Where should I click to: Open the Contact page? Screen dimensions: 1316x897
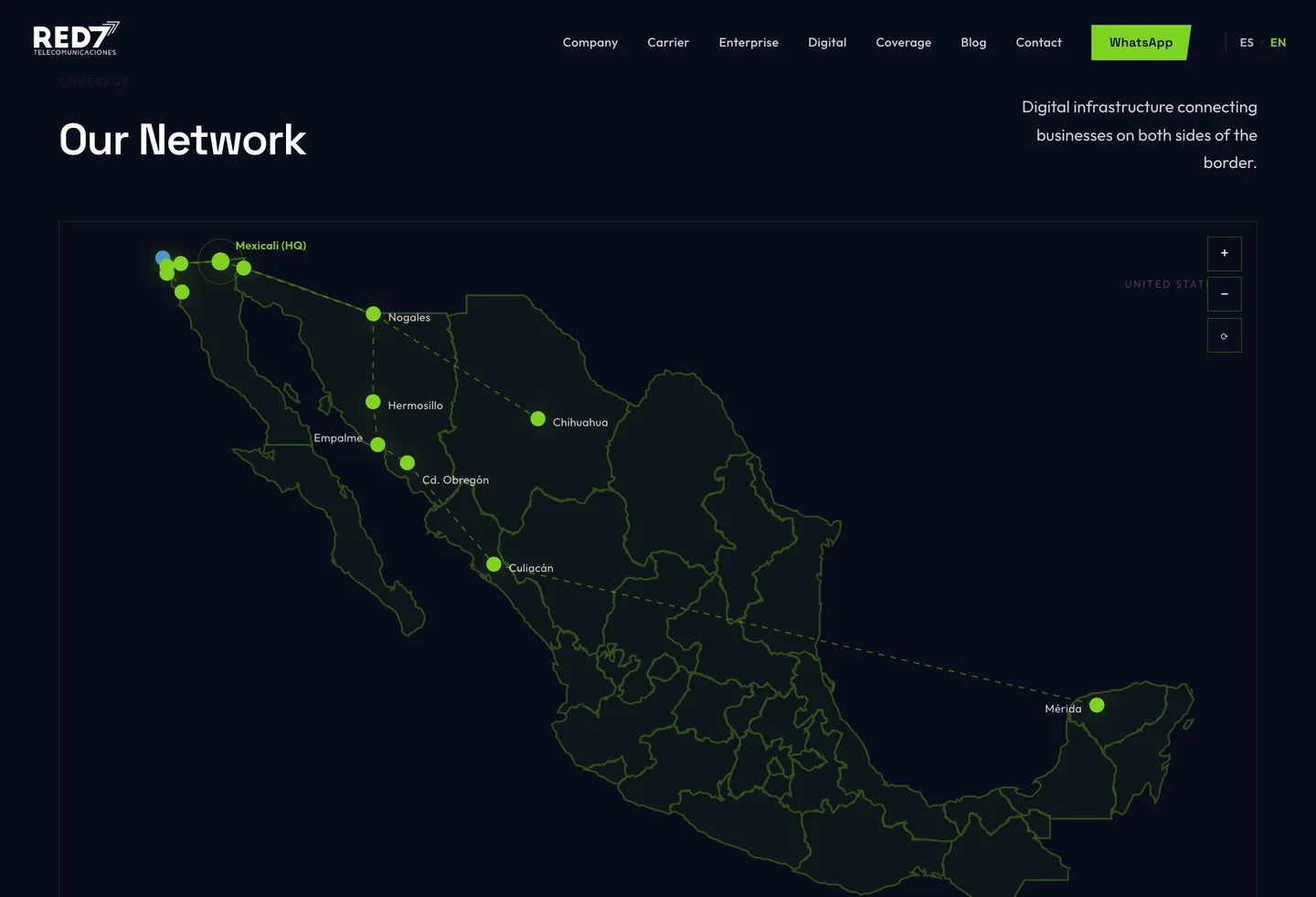coord(1039,43)
